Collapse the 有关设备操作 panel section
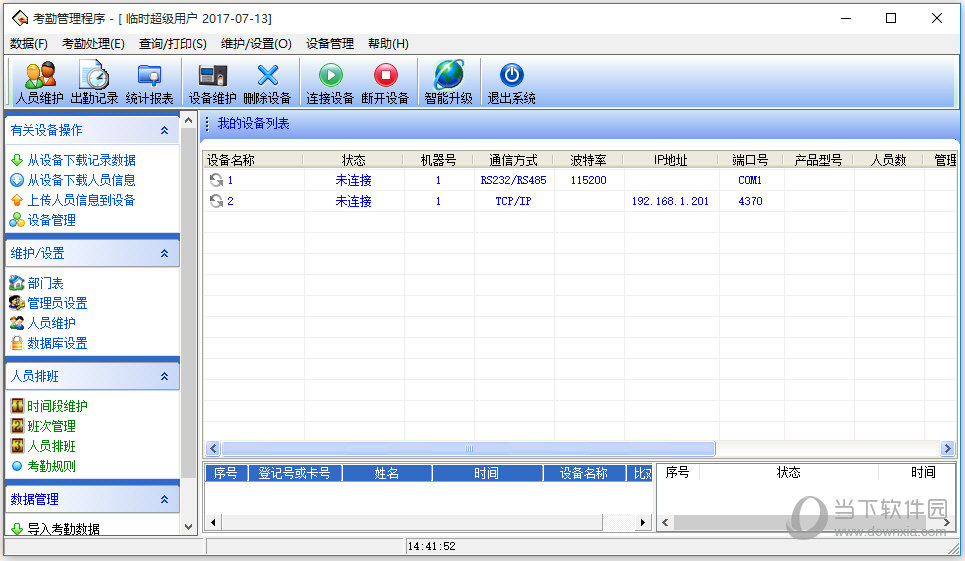Viewport: 965px width, 561px height. (x=164, y=130)
